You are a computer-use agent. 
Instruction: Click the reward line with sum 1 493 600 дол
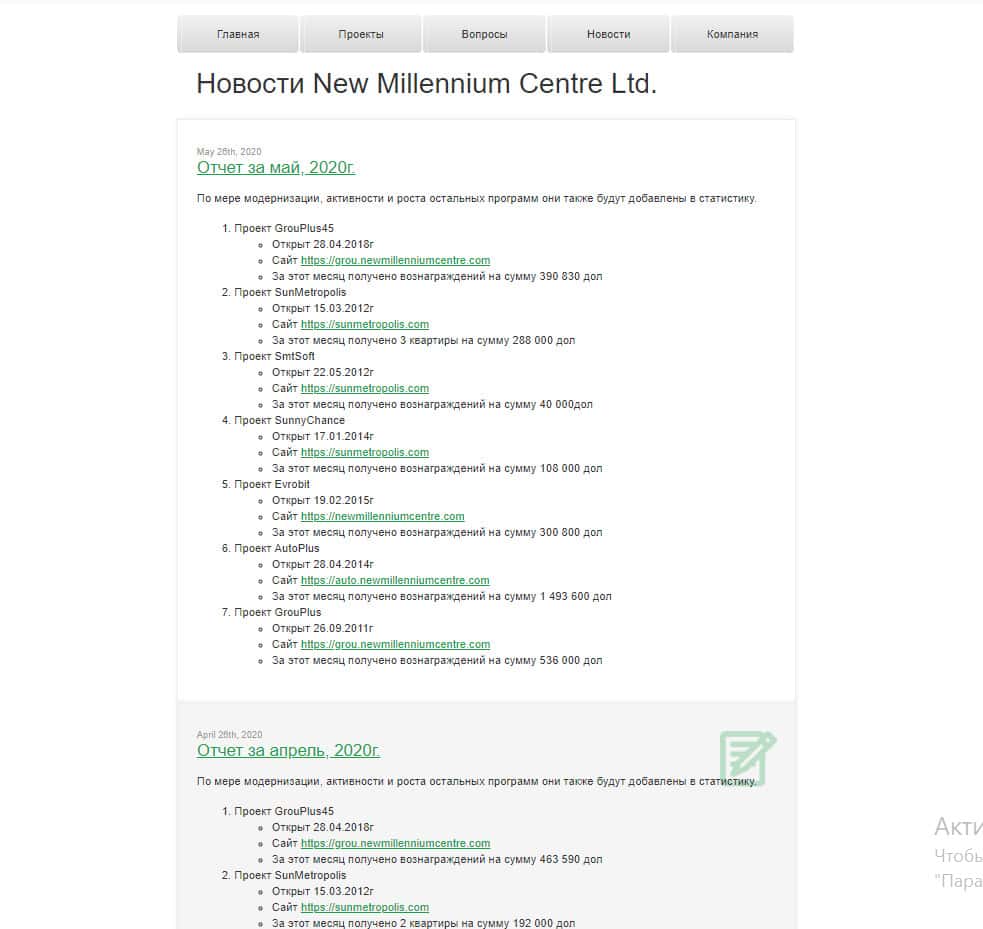point(442,596)
